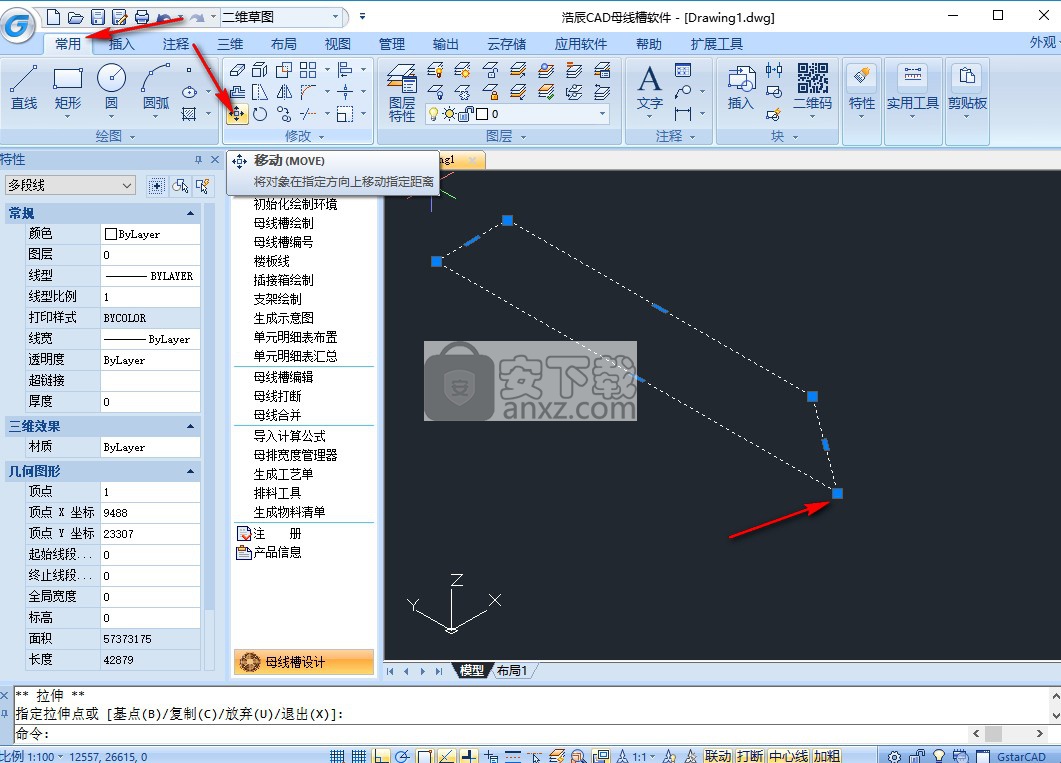Click the 母线槽设计 panel button
The image size is (1061, 763).
coord(304,662)
